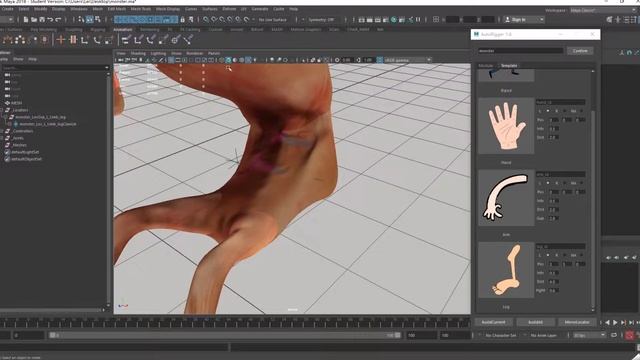This screenshot has width=640, height=360.
Task: Open the menu set dropdown at top left
Action: (x=7, y=20)
